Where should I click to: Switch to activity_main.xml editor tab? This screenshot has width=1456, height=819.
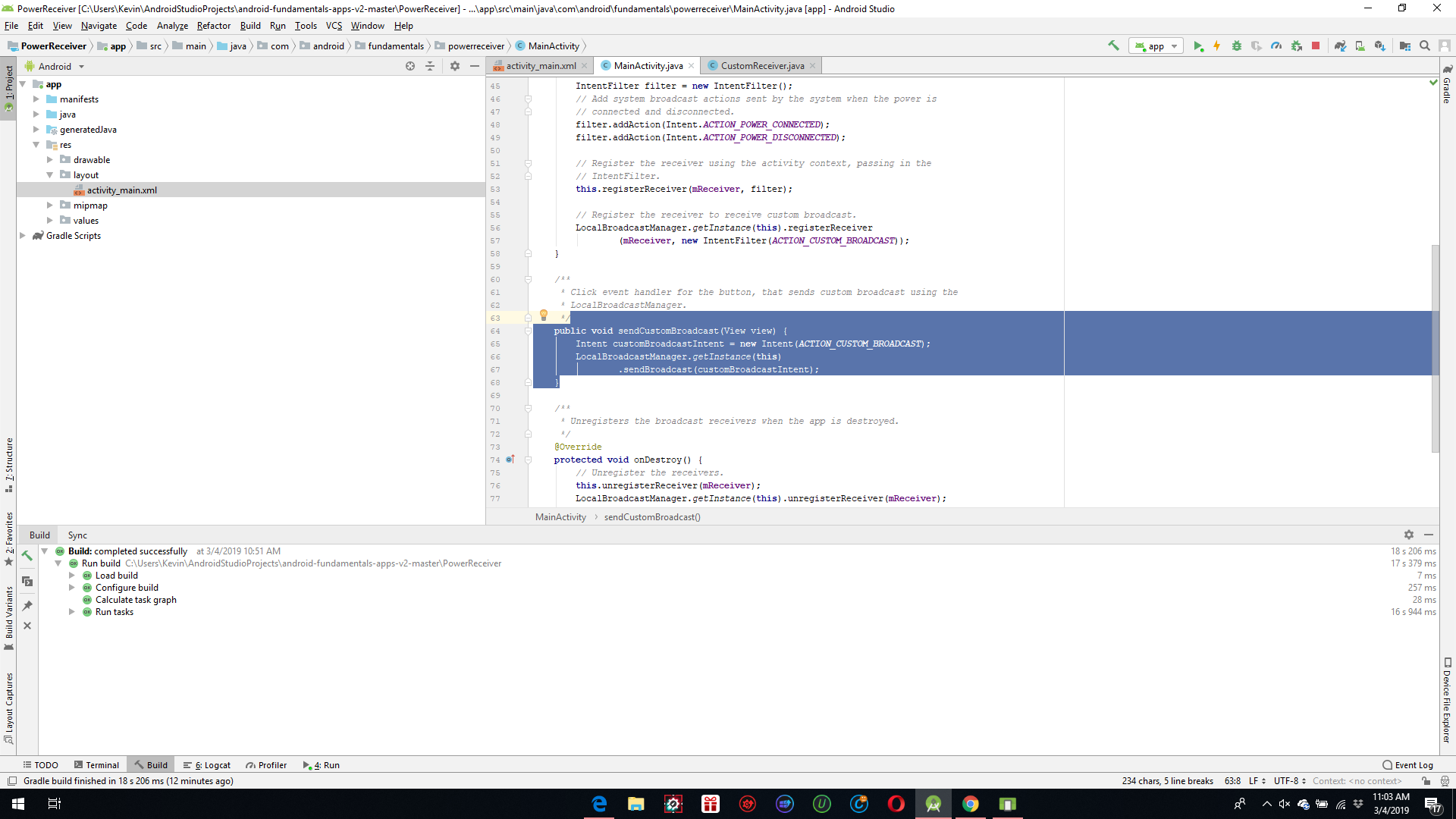(540, 66)
